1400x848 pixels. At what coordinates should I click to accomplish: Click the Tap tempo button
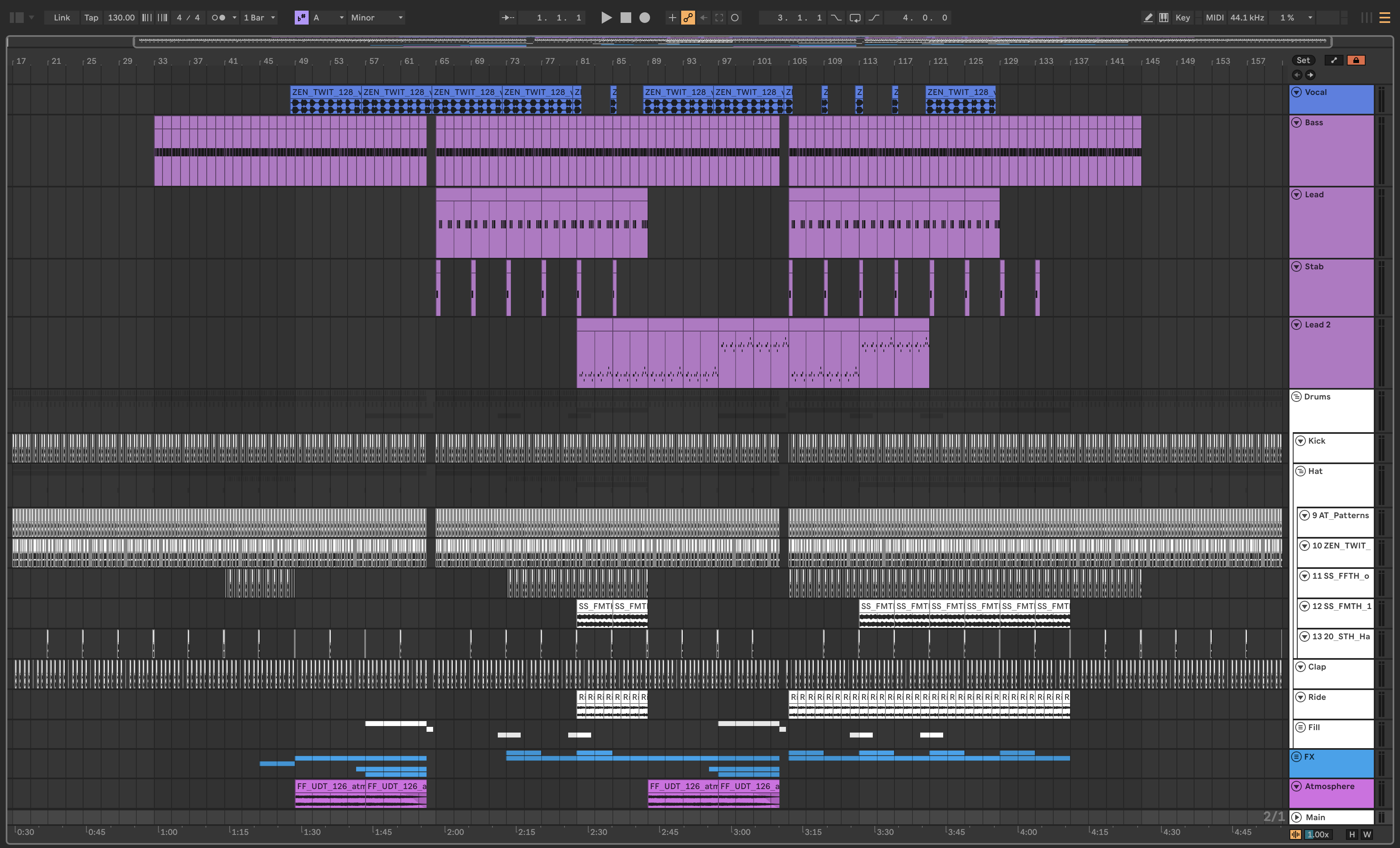click(x=91, y=18)
